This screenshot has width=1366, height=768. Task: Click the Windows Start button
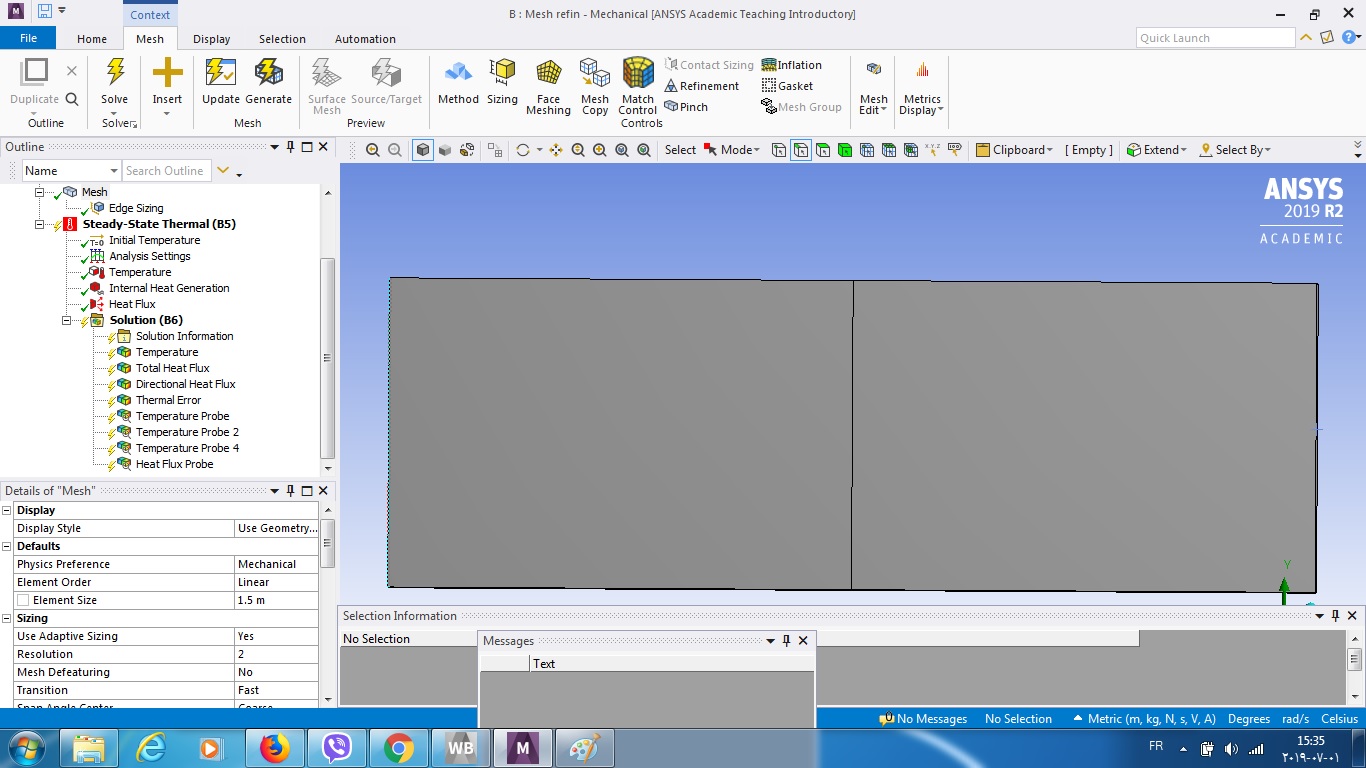coord(25,748)
